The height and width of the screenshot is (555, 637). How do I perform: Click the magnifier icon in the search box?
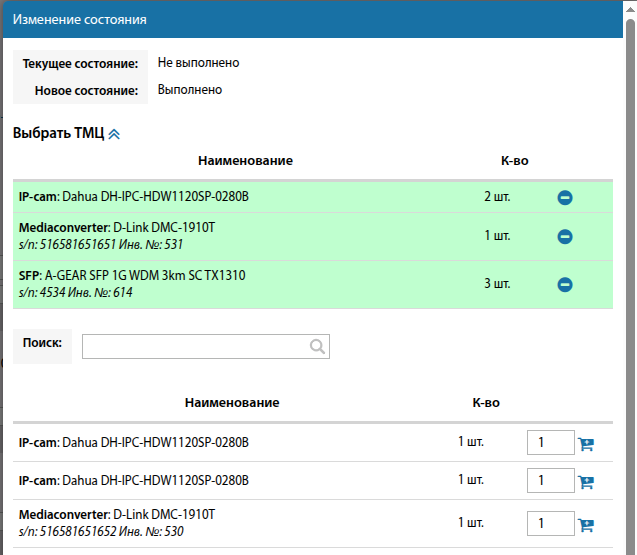click(317, 347)
